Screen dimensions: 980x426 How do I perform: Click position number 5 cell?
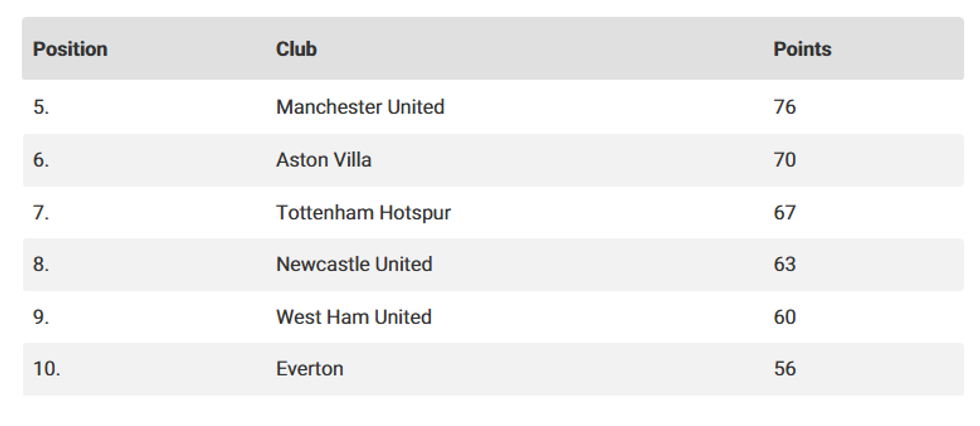41,107
